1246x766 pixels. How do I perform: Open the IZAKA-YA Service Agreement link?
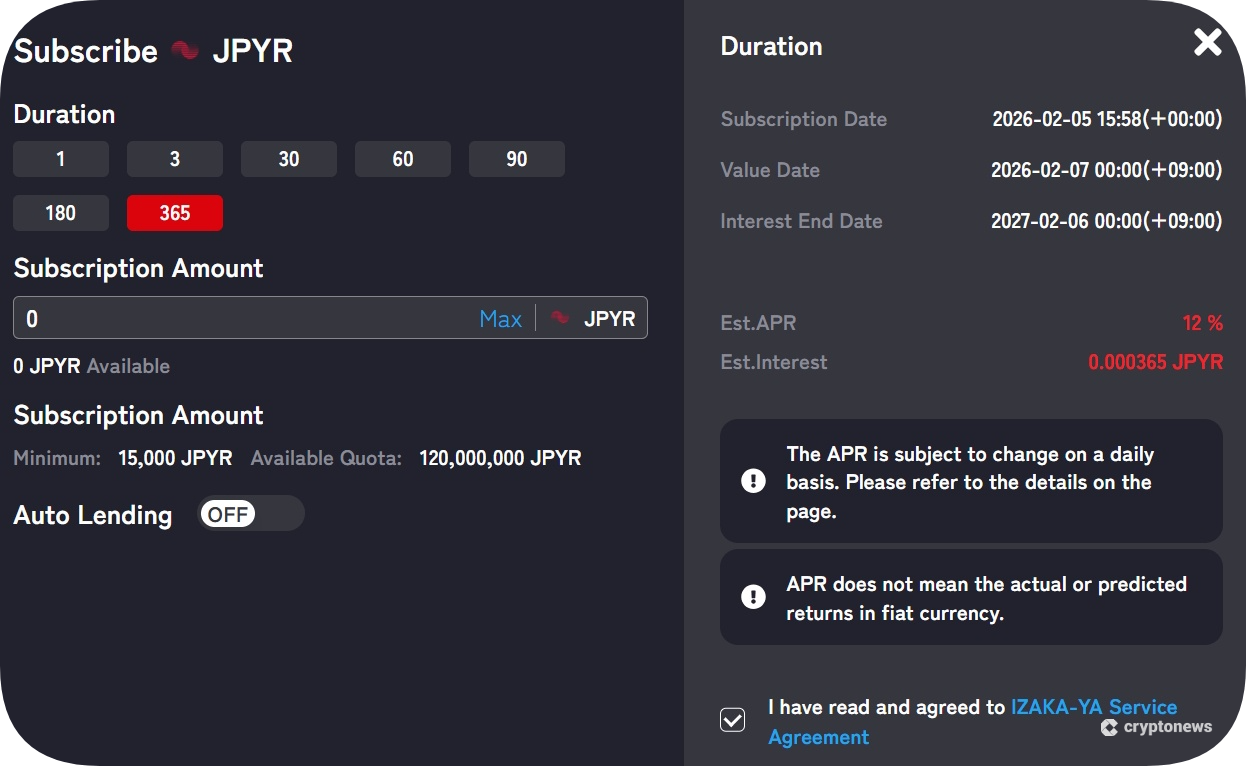pyautogui.click(x=972, y=722)
